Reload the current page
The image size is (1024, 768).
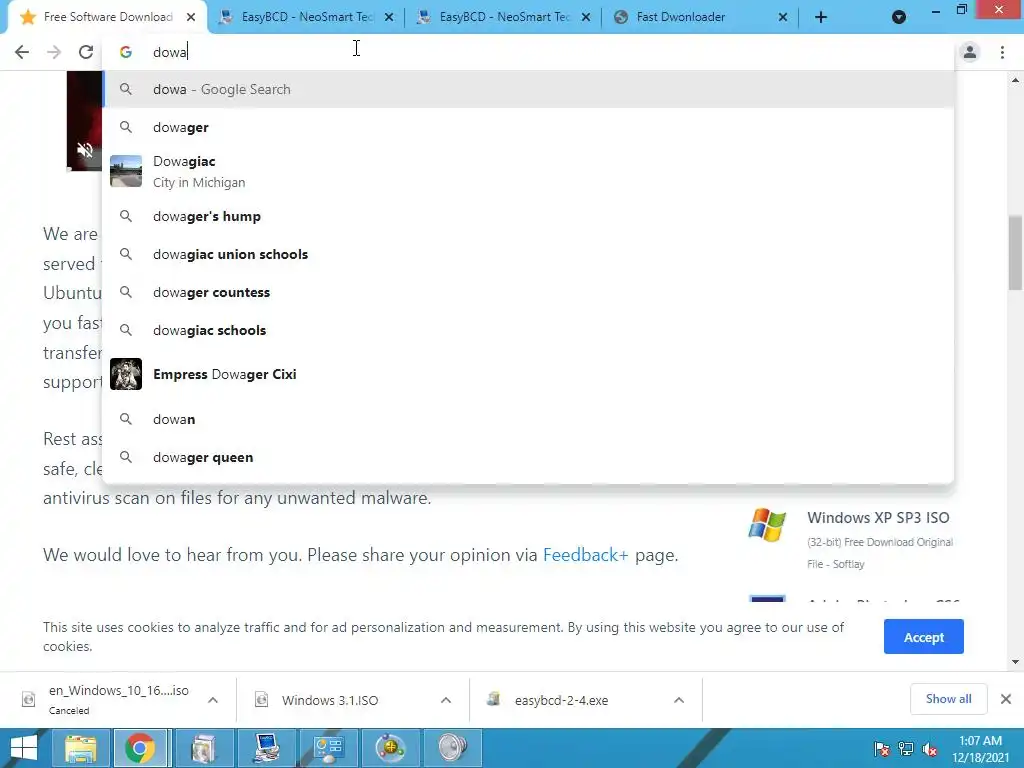tap(86, 52)
